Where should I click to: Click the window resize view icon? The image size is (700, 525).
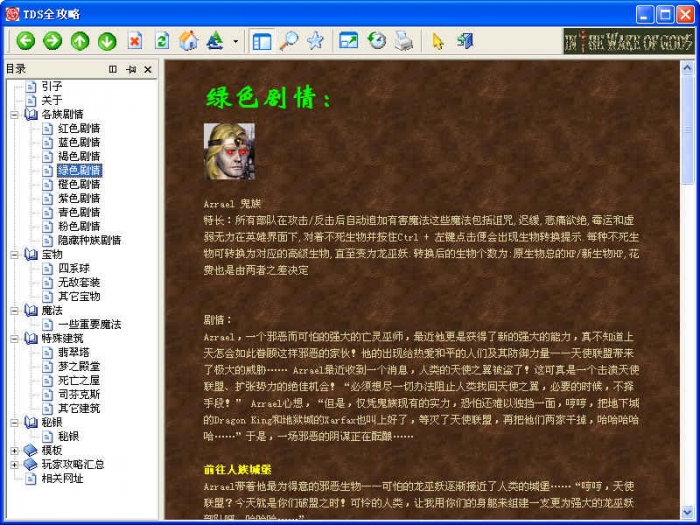[x=349, y=41]
